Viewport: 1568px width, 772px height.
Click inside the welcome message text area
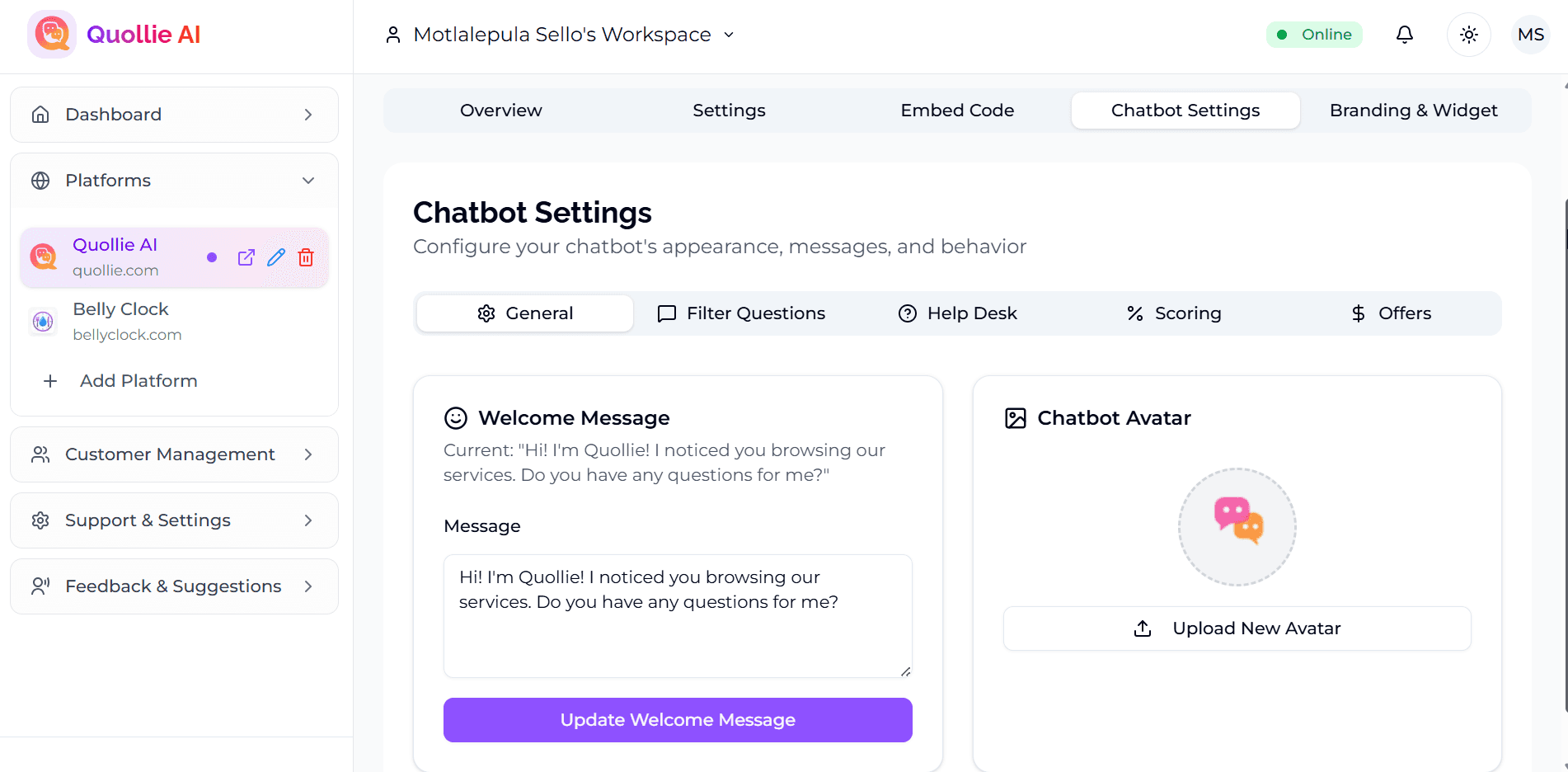[676, 614]
